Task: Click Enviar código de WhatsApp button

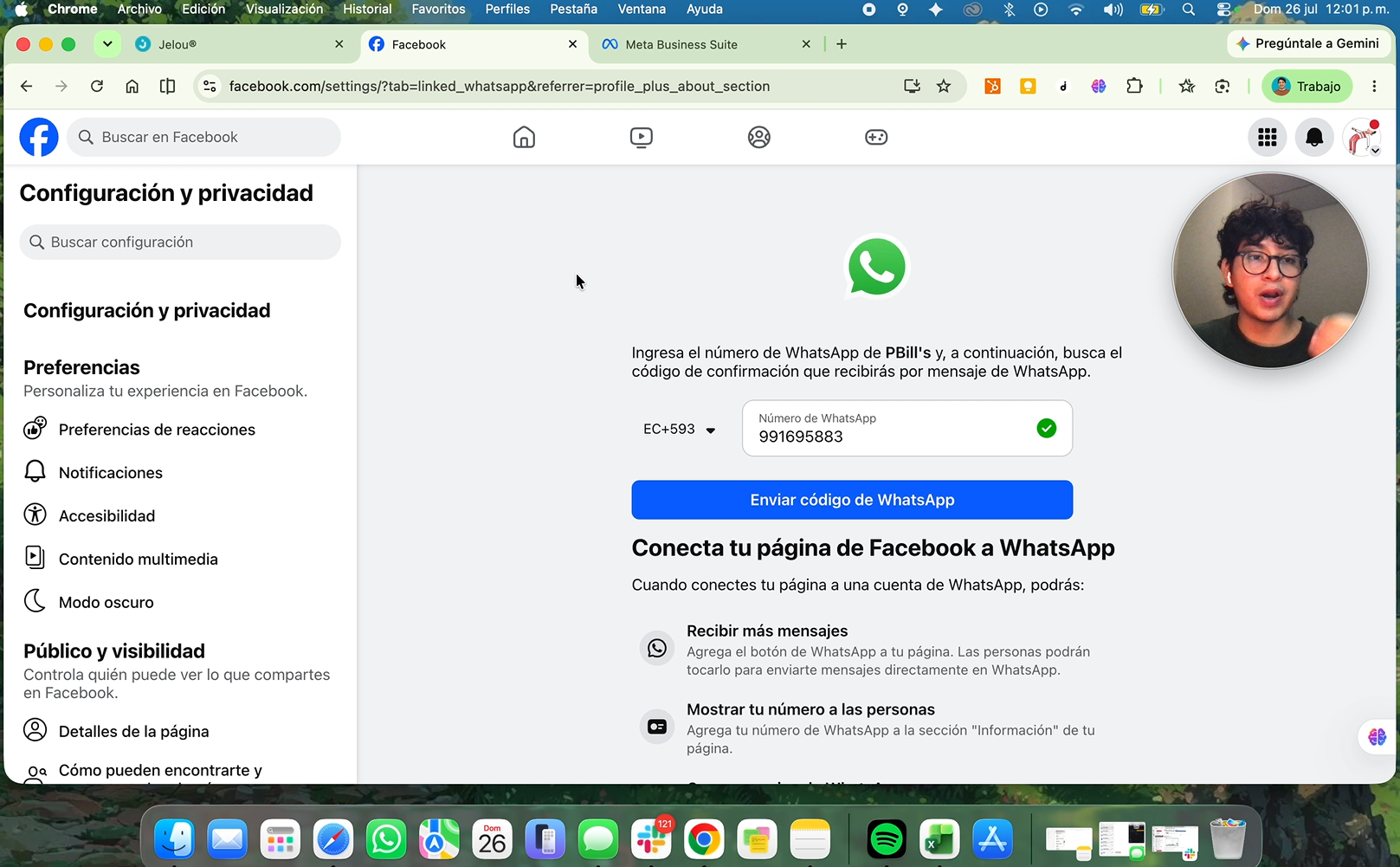Action: coord(852,500)
